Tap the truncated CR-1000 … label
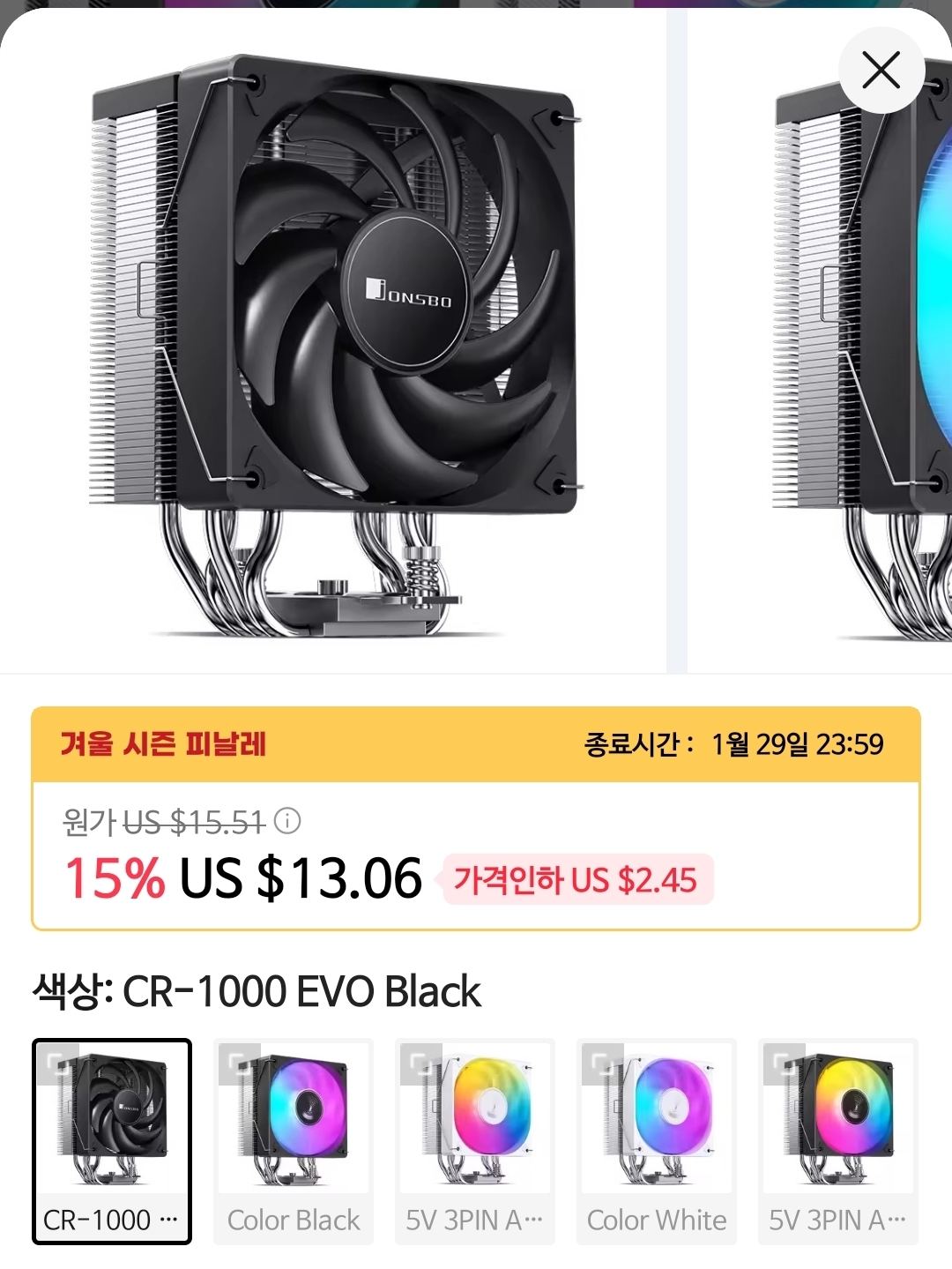The width and height of the screenshot is (952, 1269). click(111, 1220)
